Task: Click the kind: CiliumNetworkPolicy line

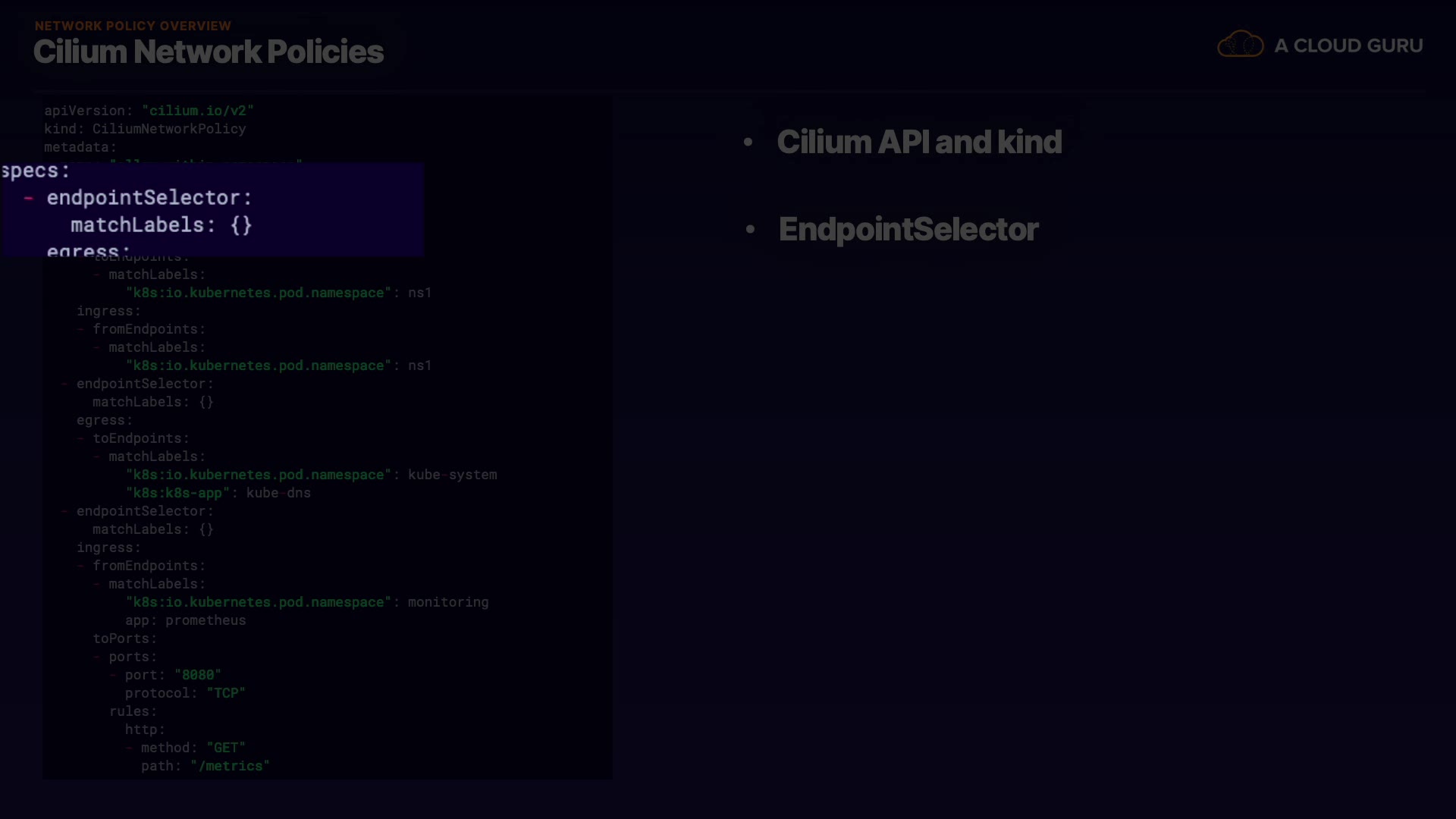Action: (x=145, y=129)
